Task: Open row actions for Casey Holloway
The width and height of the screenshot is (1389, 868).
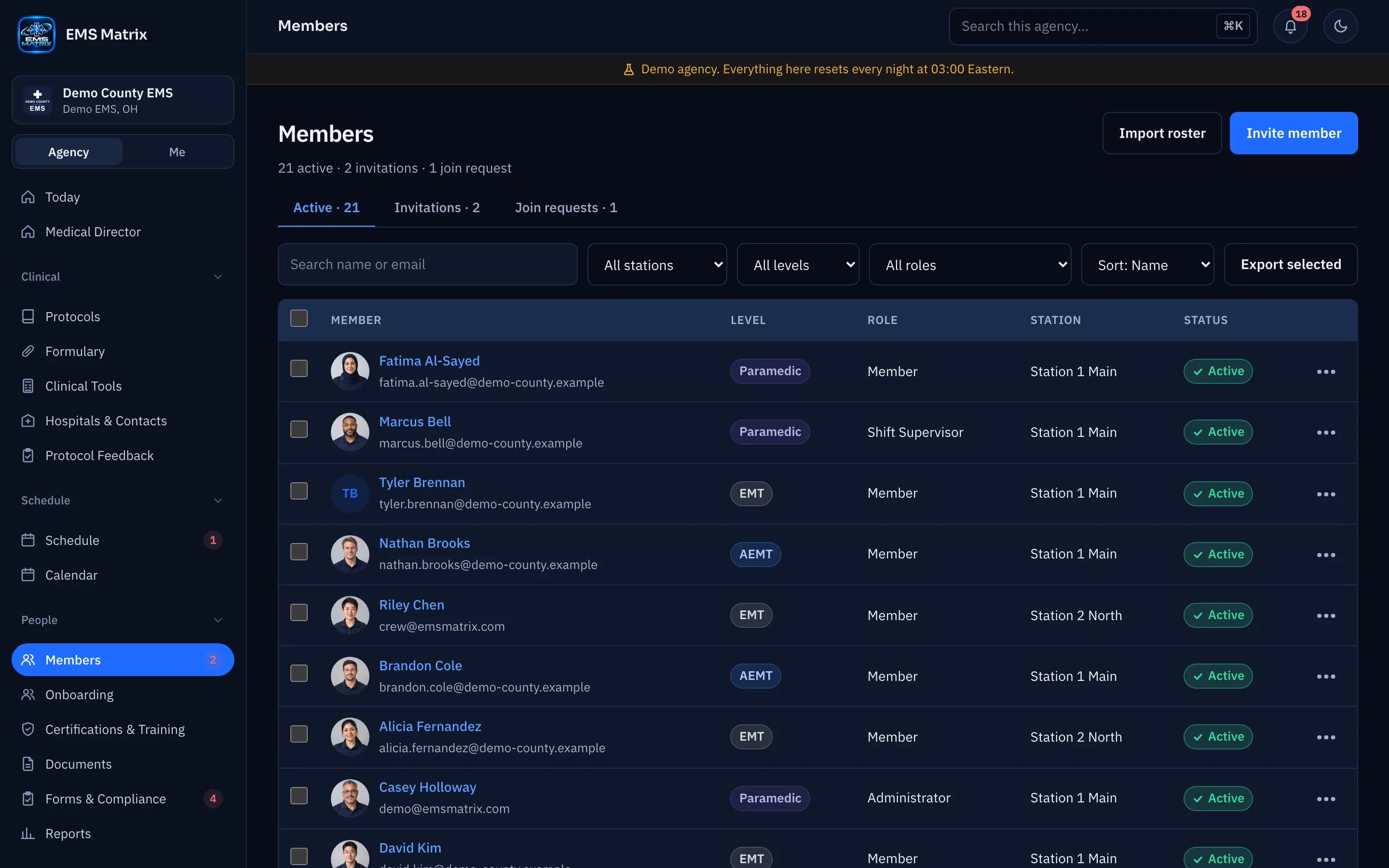Action: pyautogui.click(x=1326, y=799)
